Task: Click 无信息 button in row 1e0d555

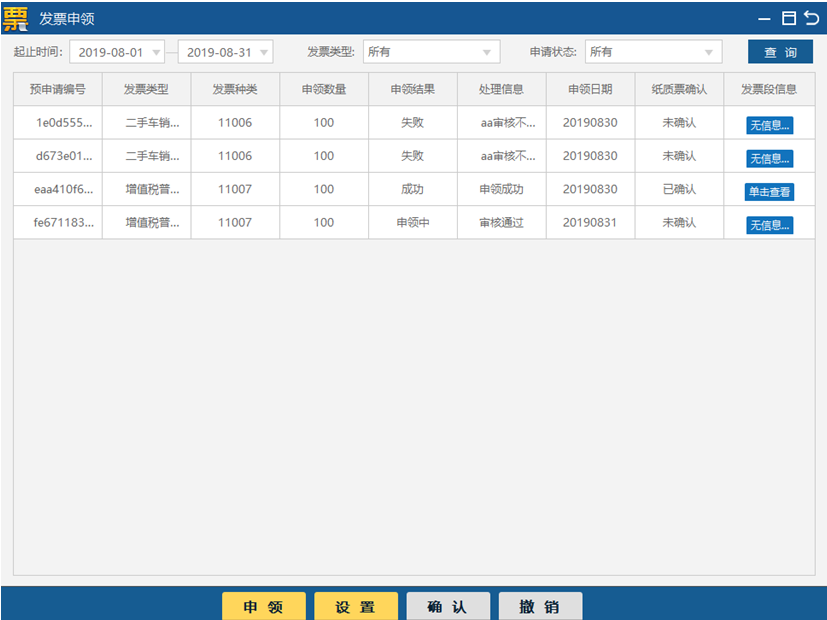Action: pyautogui.click(x=770, y=125)
